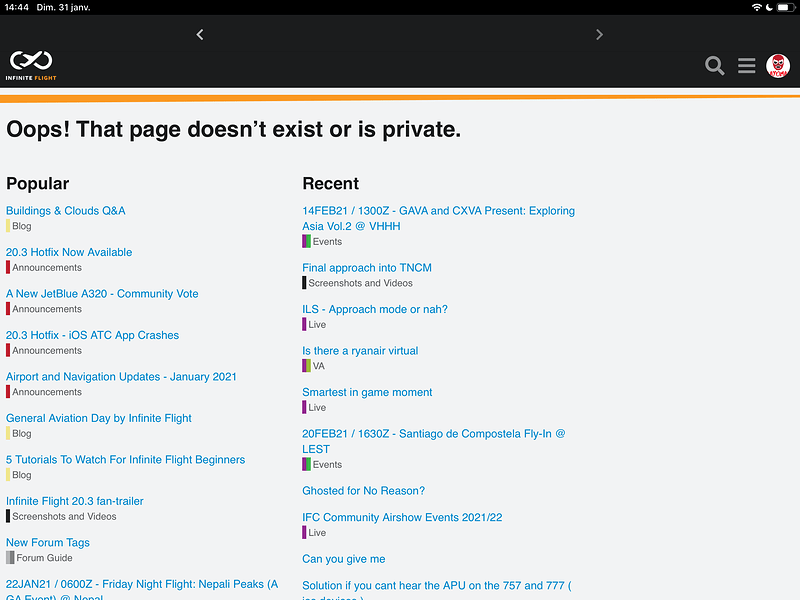Open the hamburger menu icon
Image resolution: width=800 pixels, height=600 pixels.
click(x=746, y=65)
